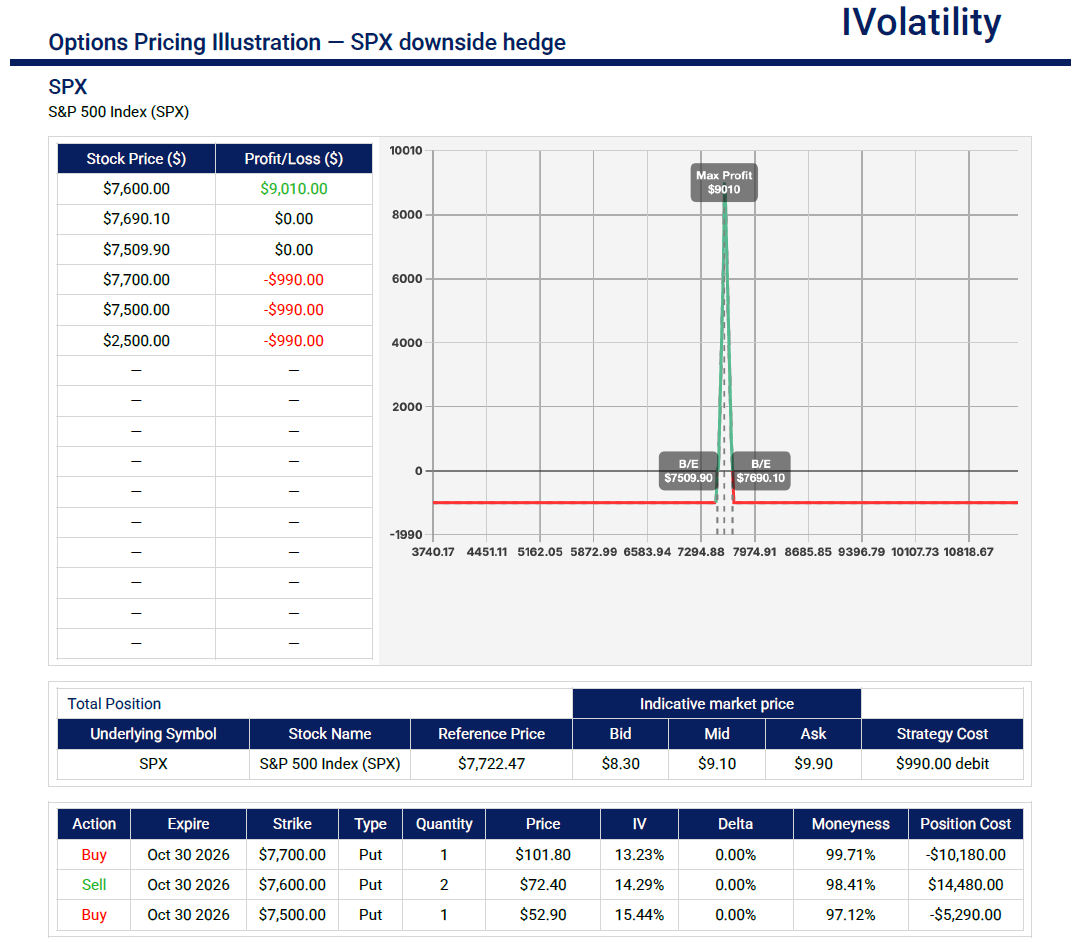Click the 'Action' column header

pyautogui.click(x=94, y=824)
